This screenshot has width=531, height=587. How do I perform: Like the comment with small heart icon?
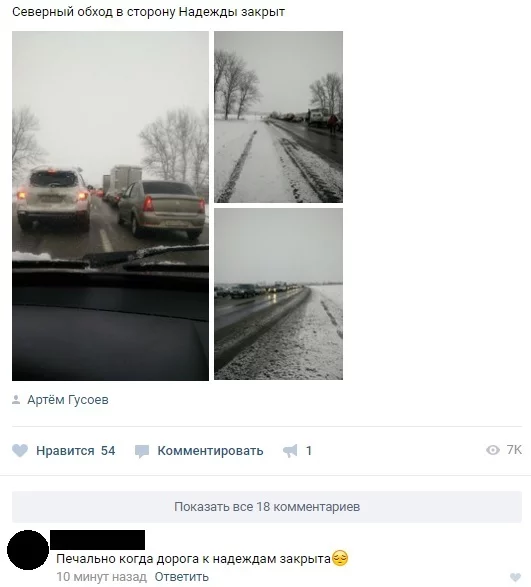(516, 577)
